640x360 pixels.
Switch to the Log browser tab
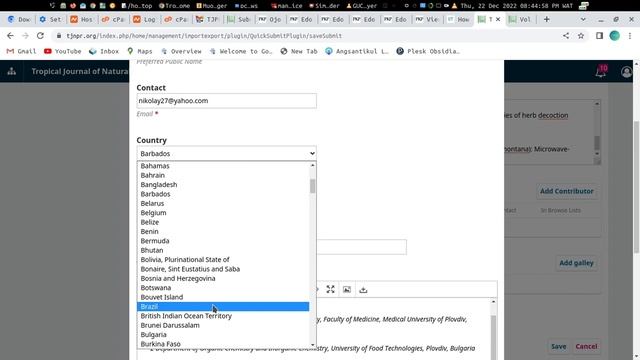point(144,19)
